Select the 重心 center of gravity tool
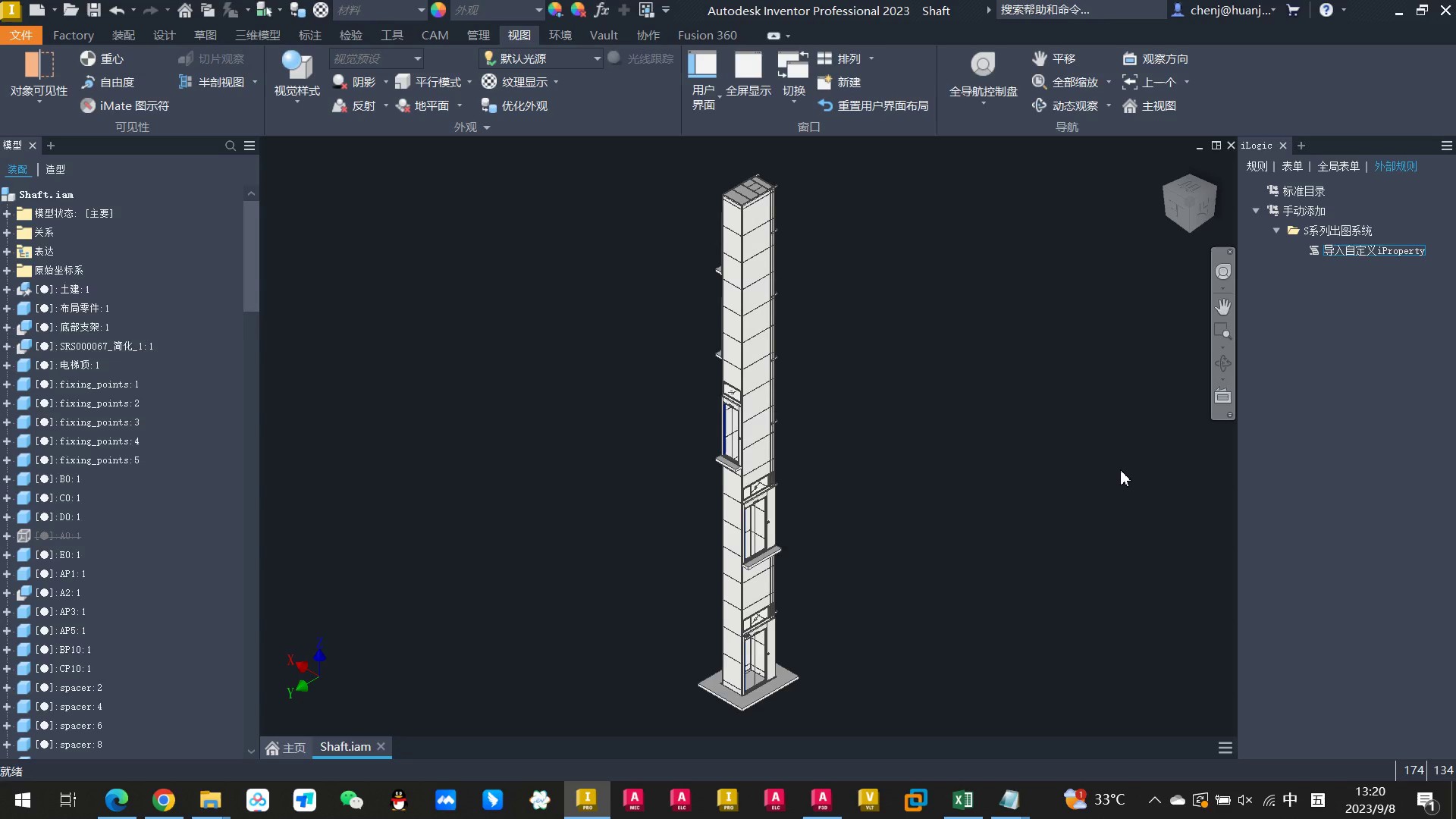The width and height of the screenshot is (1456, 819). (x=102, y=58)
